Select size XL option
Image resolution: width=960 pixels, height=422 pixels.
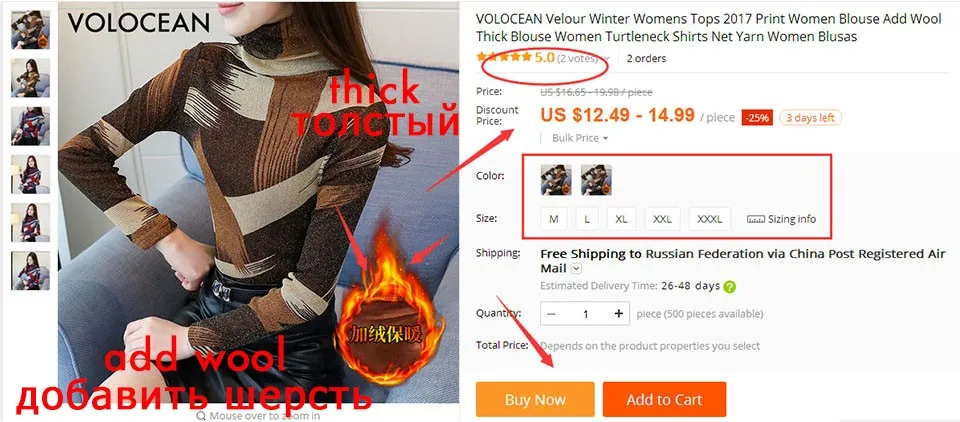point(621,219)
